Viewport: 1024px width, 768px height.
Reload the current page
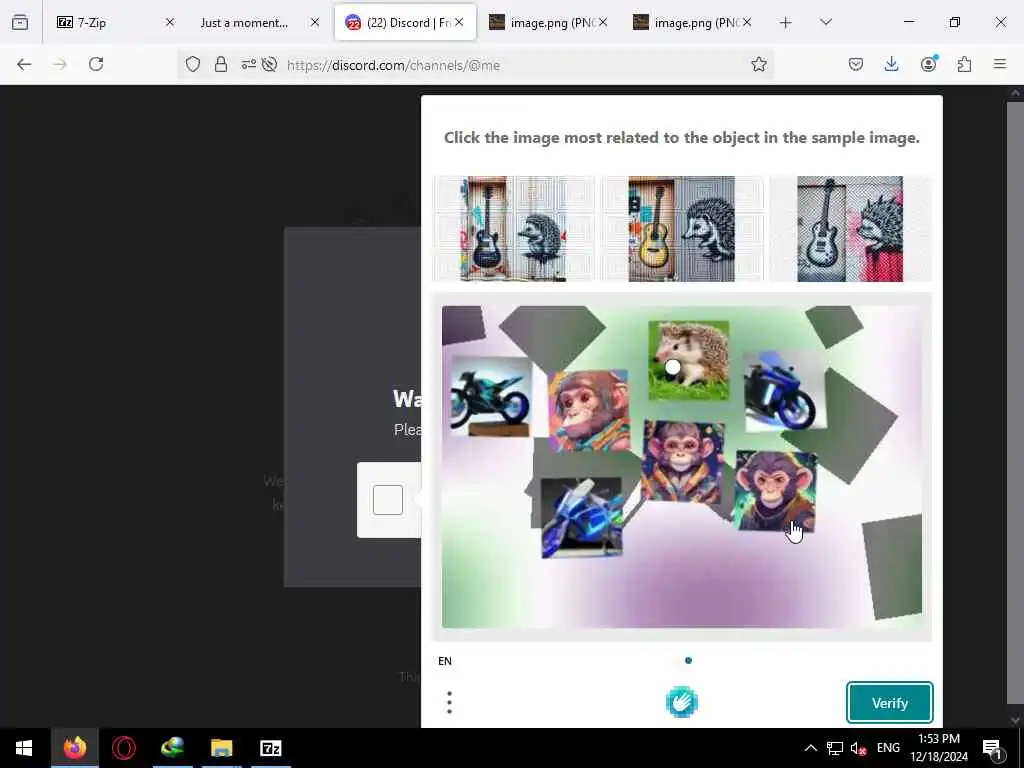(96, 64)
